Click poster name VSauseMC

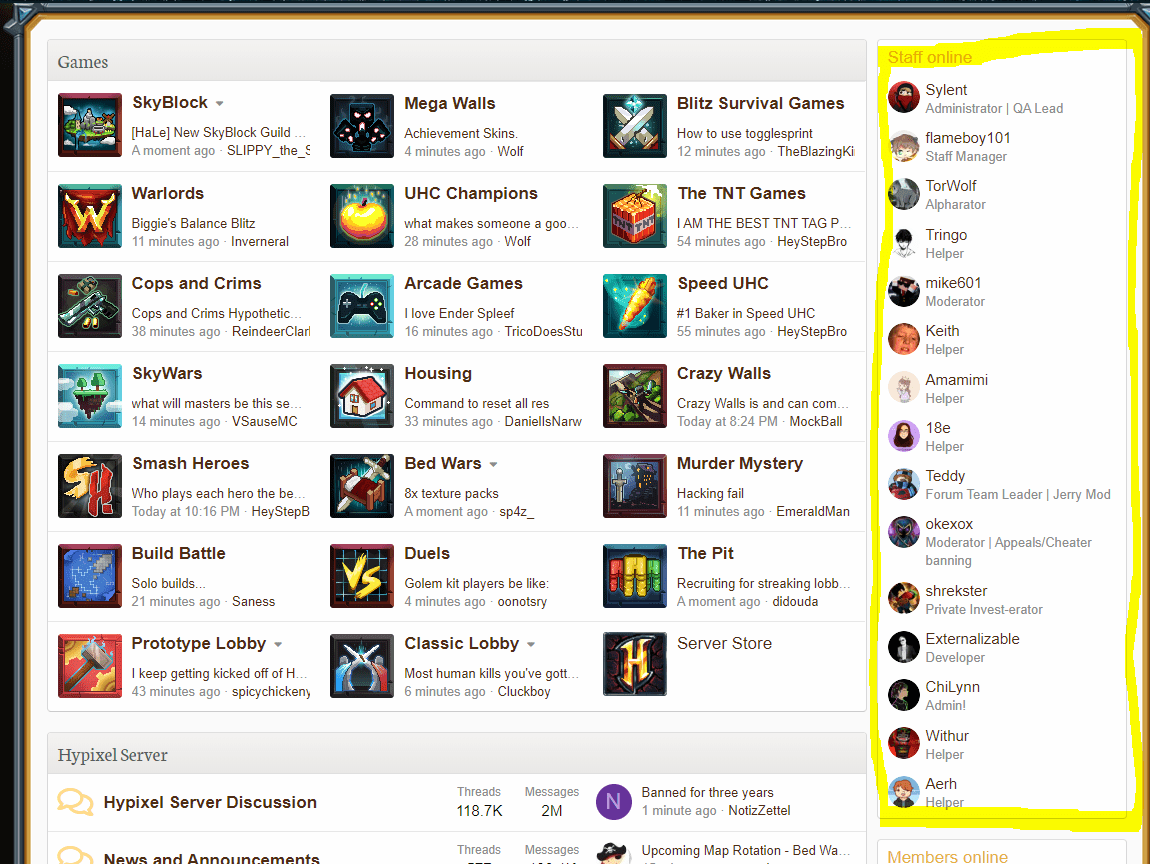pos(265,422)
